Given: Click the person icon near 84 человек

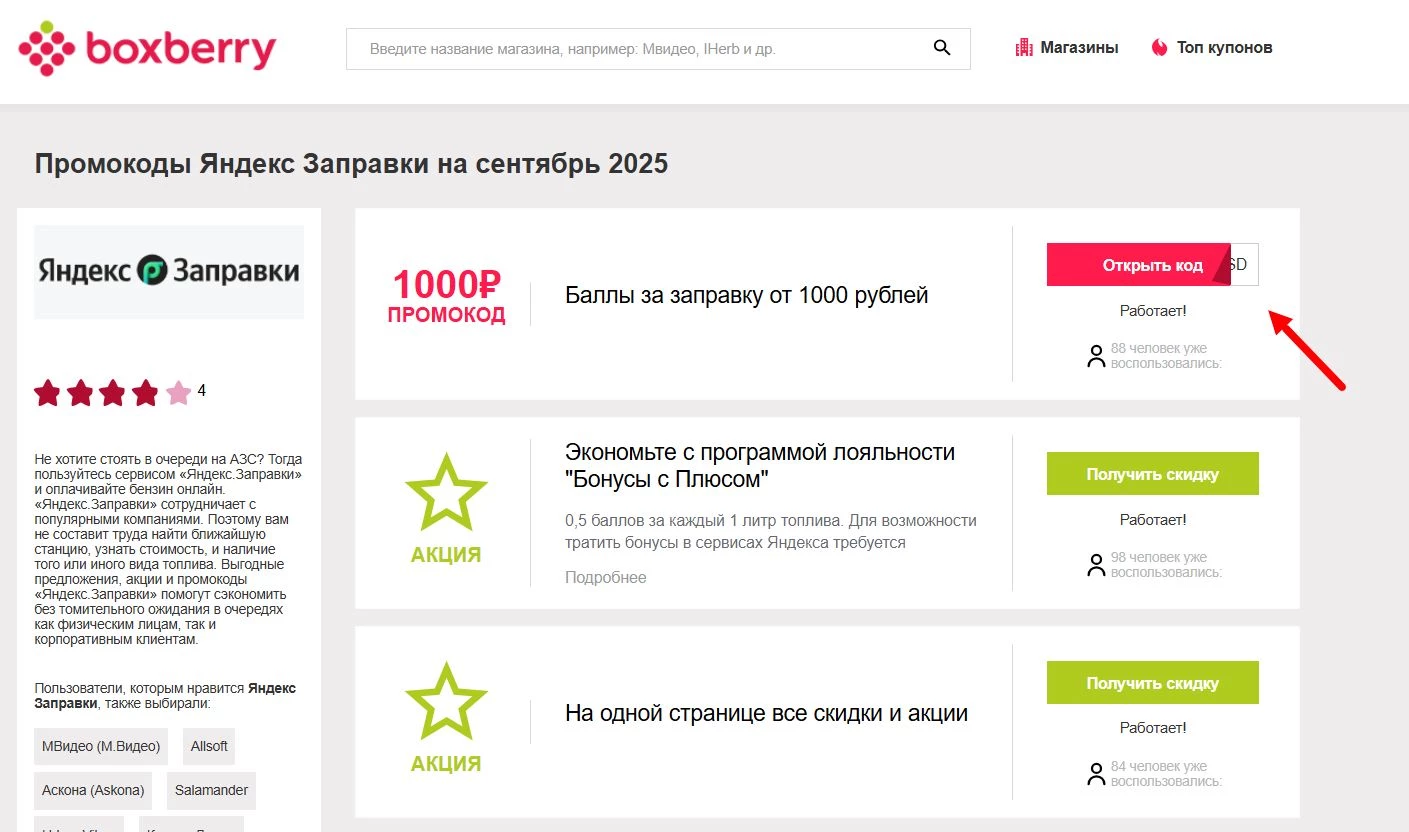Looking at the screenshot, I should click(1095, 773).
